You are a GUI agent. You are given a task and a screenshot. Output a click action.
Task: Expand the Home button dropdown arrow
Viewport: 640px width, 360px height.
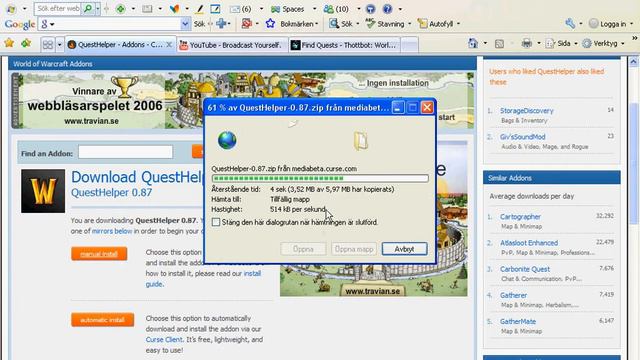pos(485,43)
